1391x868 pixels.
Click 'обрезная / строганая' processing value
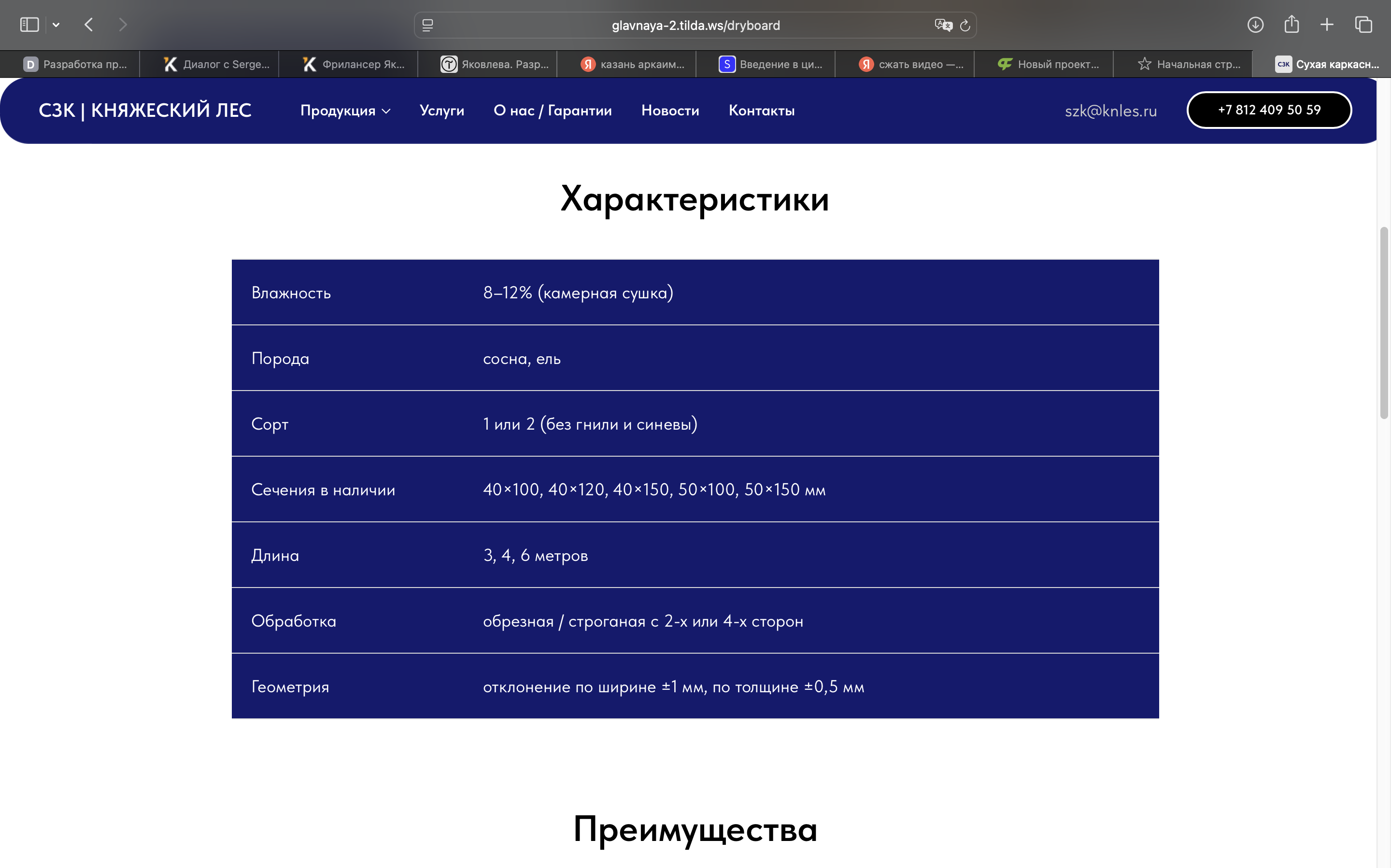pos(643,621)
